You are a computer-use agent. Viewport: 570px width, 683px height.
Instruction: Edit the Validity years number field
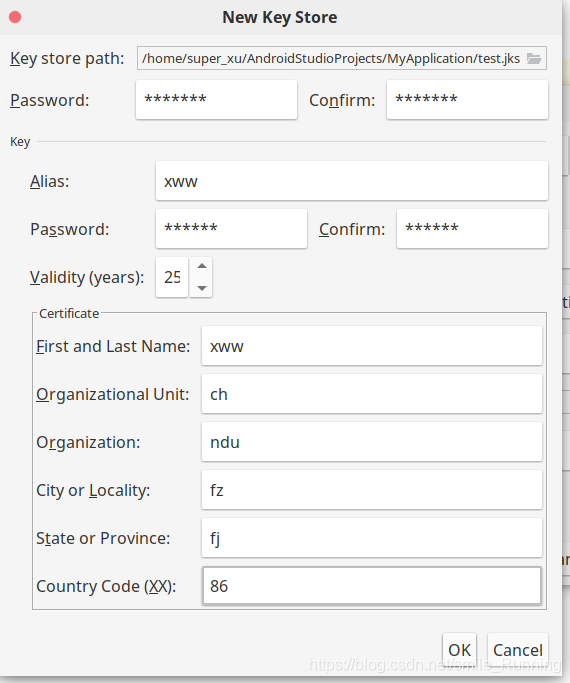tap(172, 277)
